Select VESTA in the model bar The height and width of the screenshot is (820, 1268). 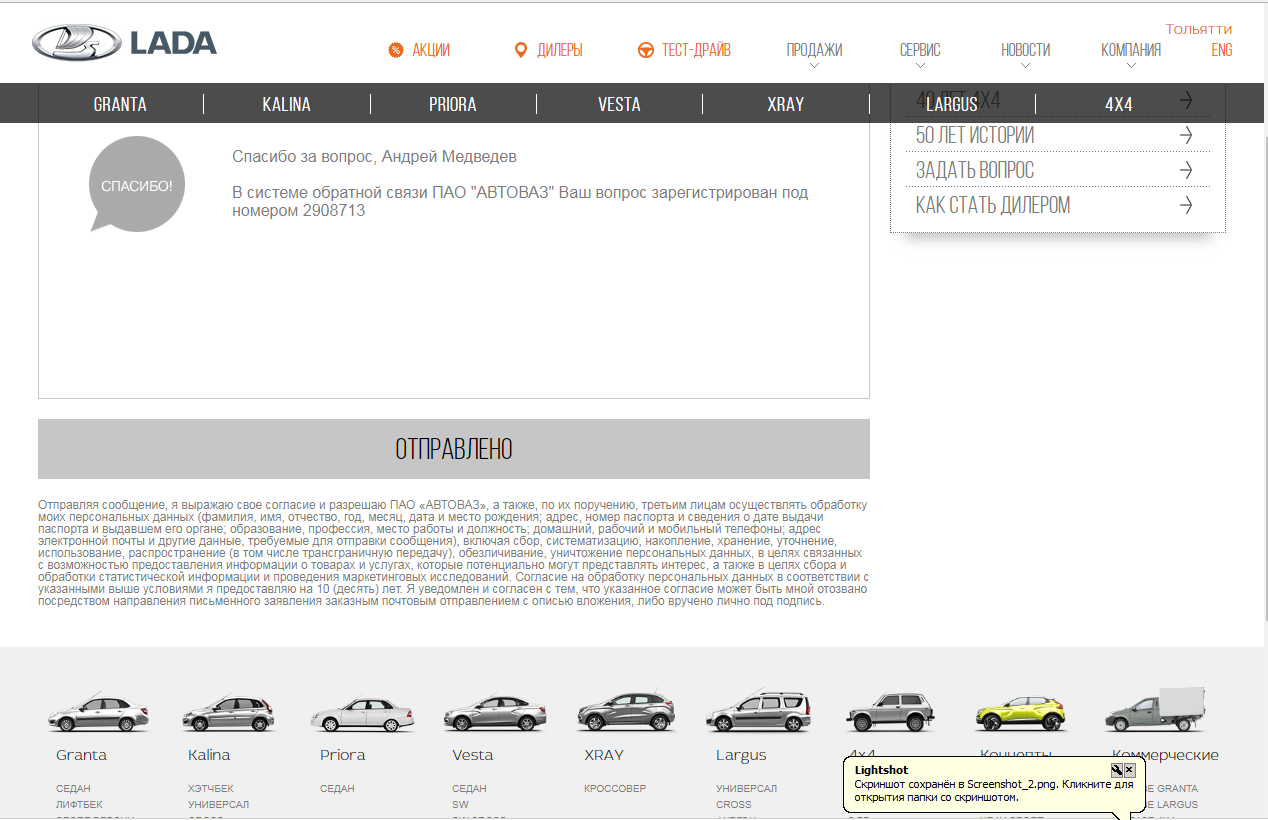click(x=619, y=104)
